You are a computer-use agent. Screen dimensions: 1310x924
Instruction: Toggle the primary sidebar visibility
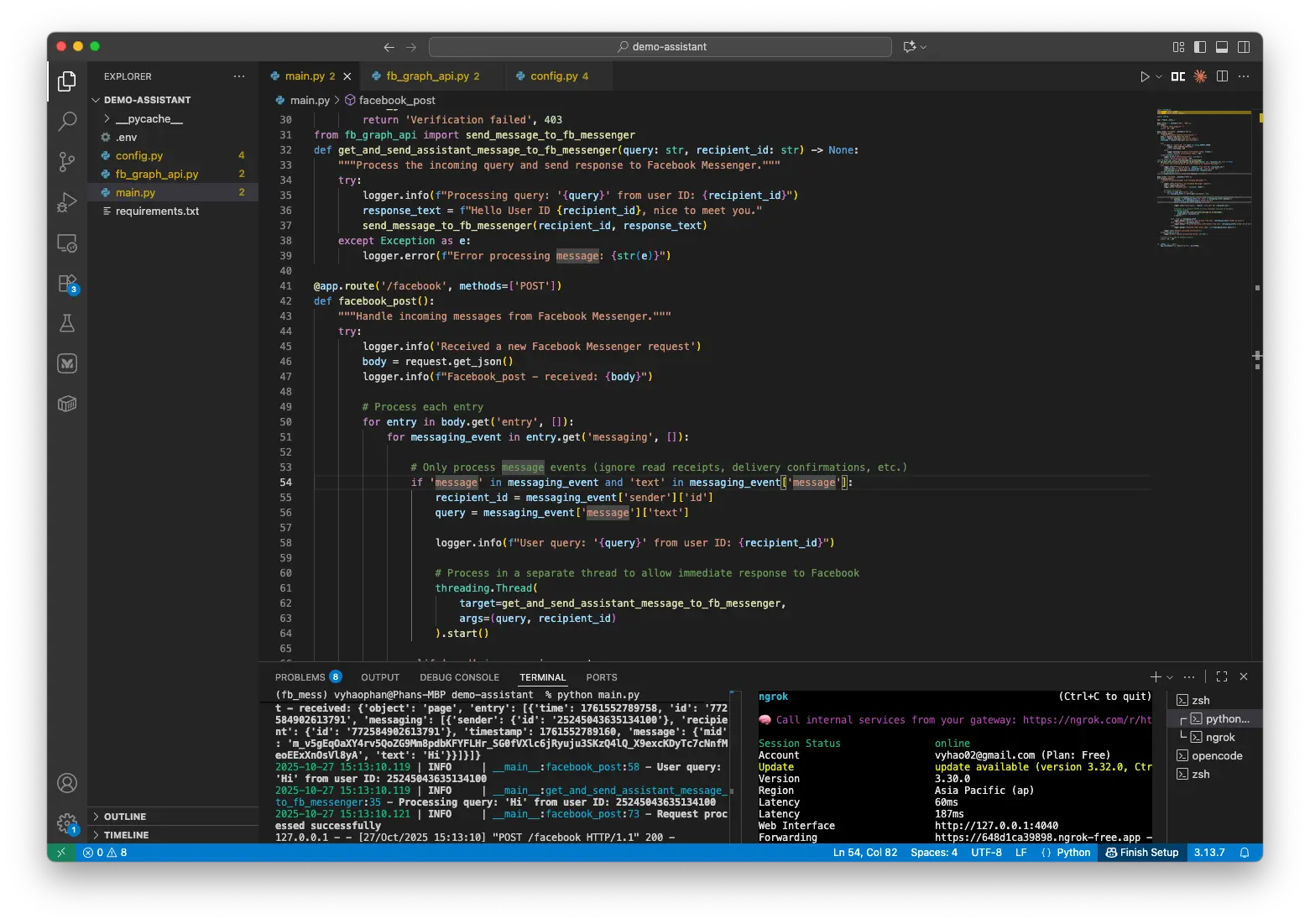[1200, 47]
